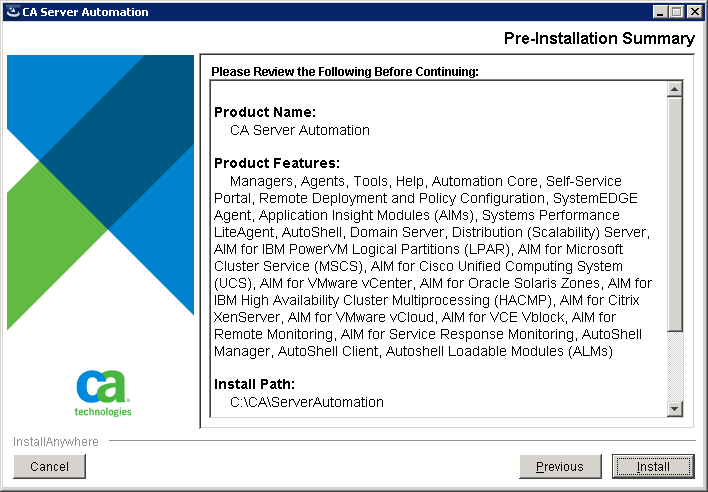Screen dimensions: 708x492
Task: Click the summary scrollbar up arrow
Action: point(674,90)
